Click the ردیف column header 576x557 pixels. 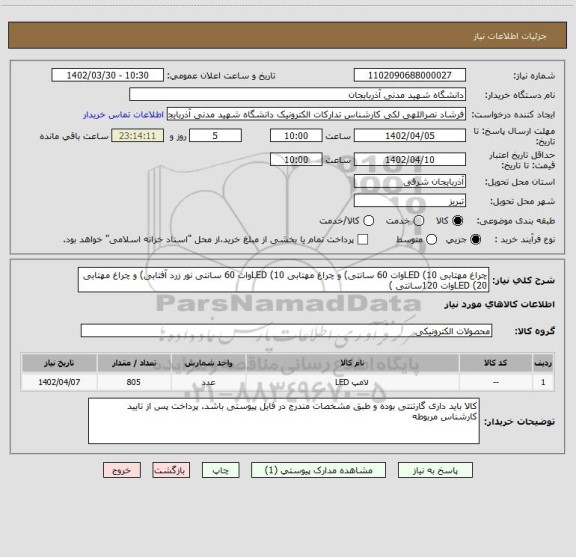543,363
